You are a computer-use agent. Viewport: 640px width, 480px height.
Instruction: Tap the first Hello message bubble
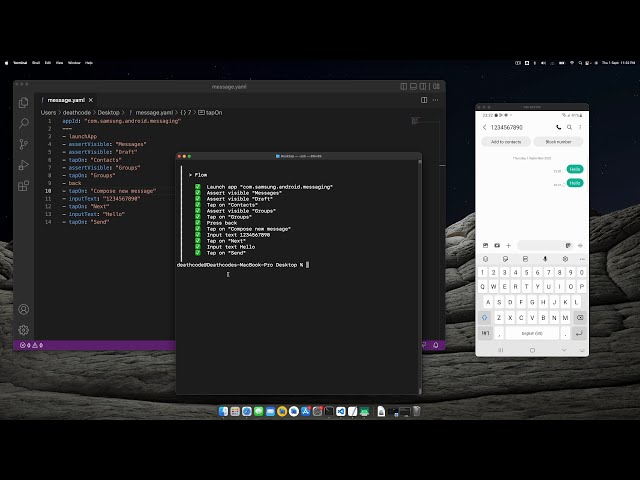(x=575, y=169)
